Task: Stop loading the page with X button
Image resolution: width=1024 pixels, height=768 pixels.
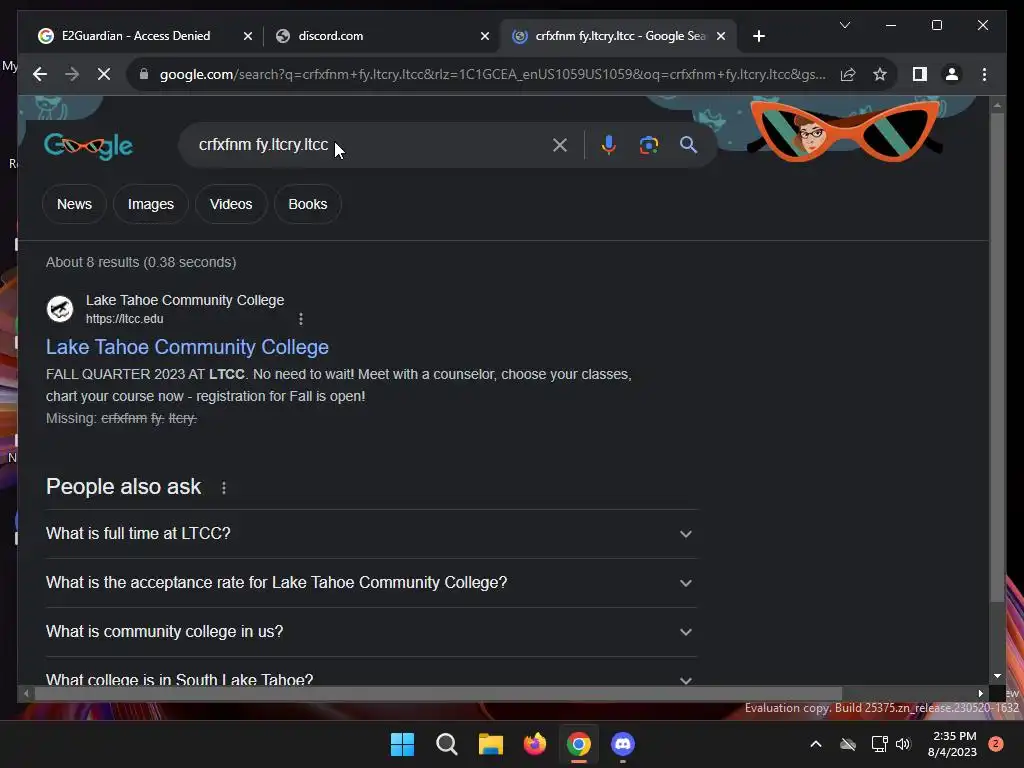Action: (x=104, y=74)
